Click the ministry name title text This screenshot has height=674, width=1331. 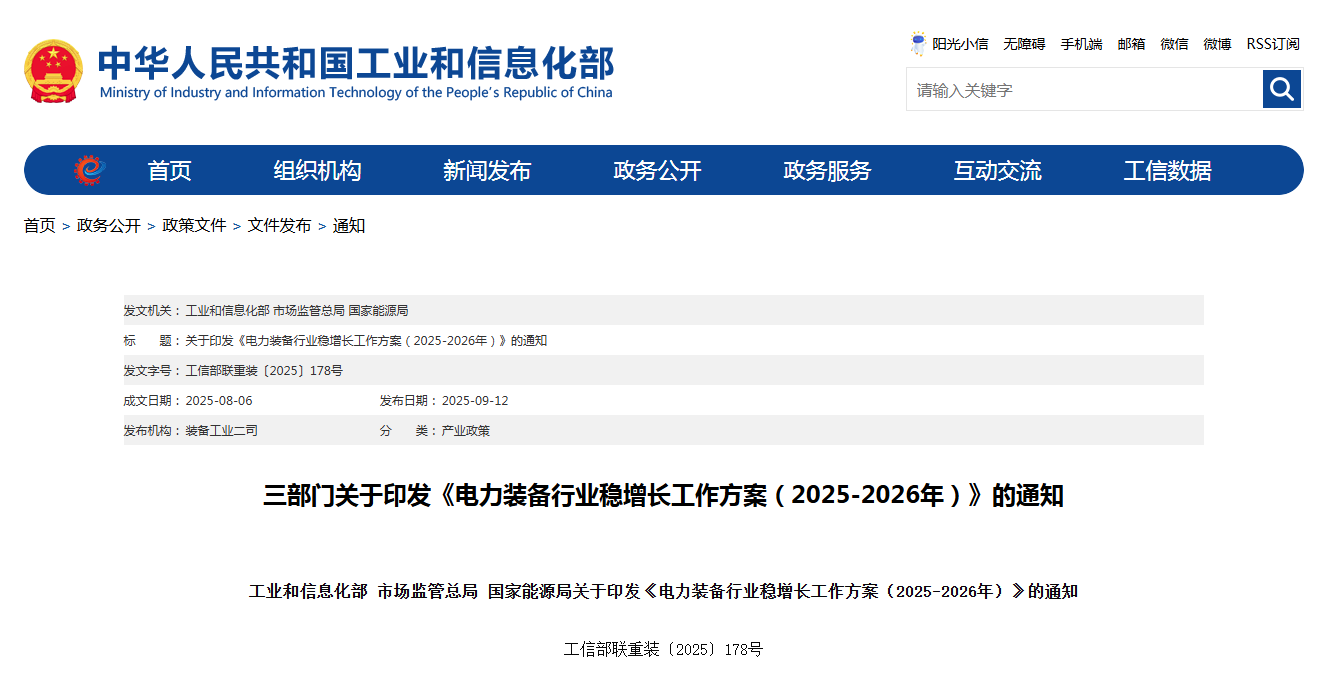pyautogui.click(x=355, y=63)
